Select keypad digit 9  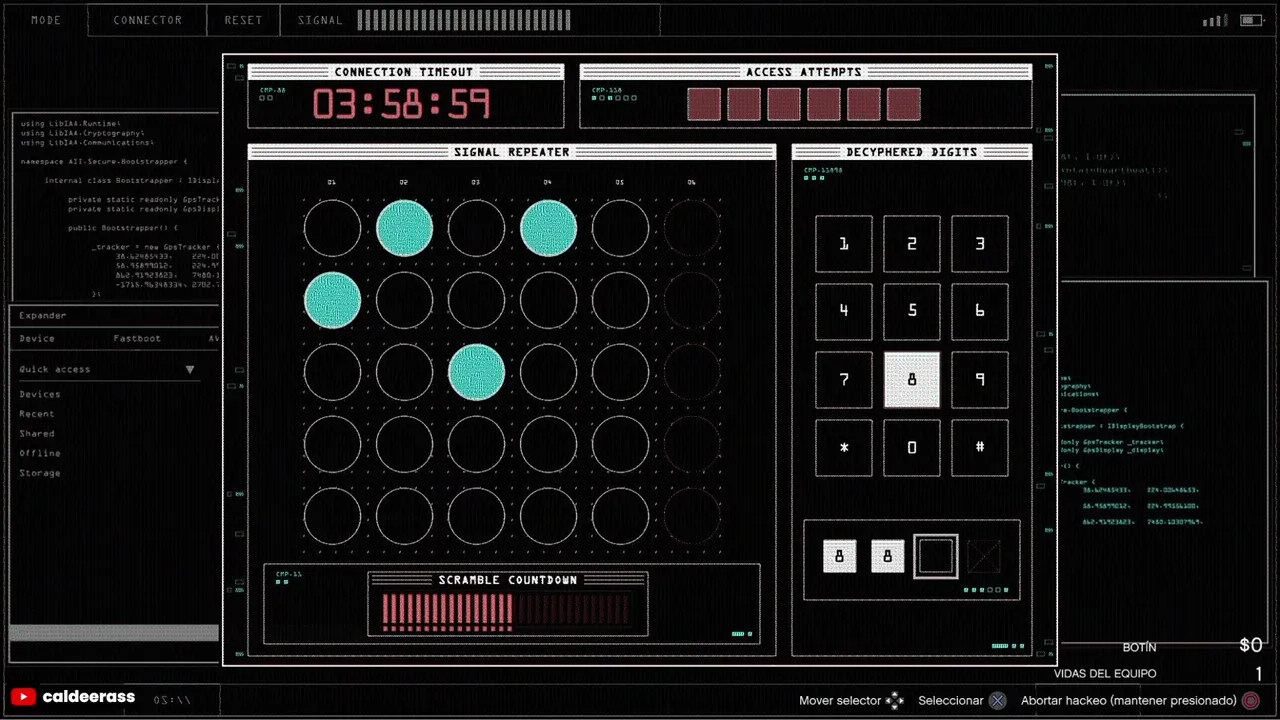tap(980, 380)
